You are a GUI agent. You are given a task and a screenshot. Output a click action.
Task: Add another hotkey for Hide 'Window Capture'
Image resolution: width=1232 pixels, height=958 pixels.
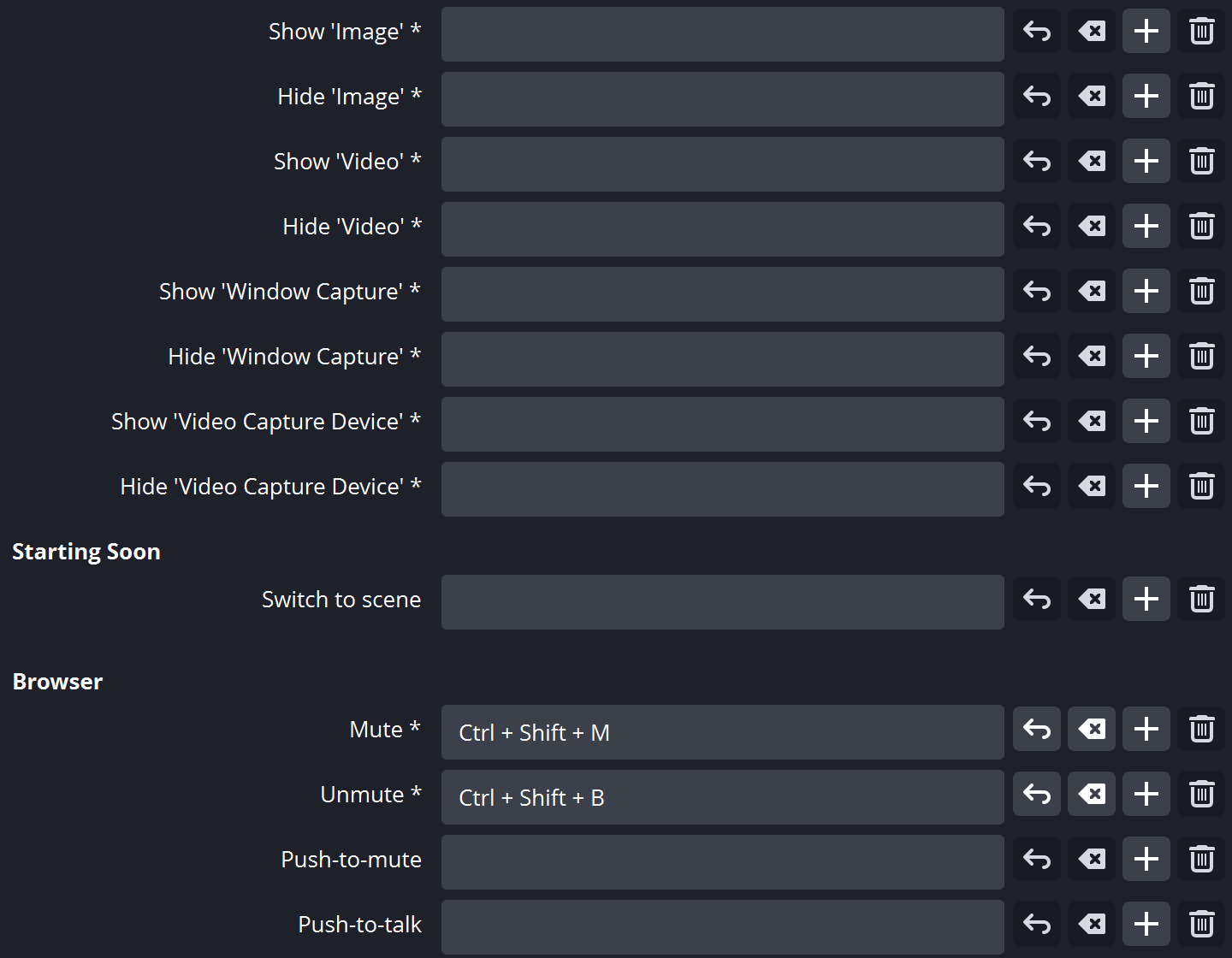1146,356
